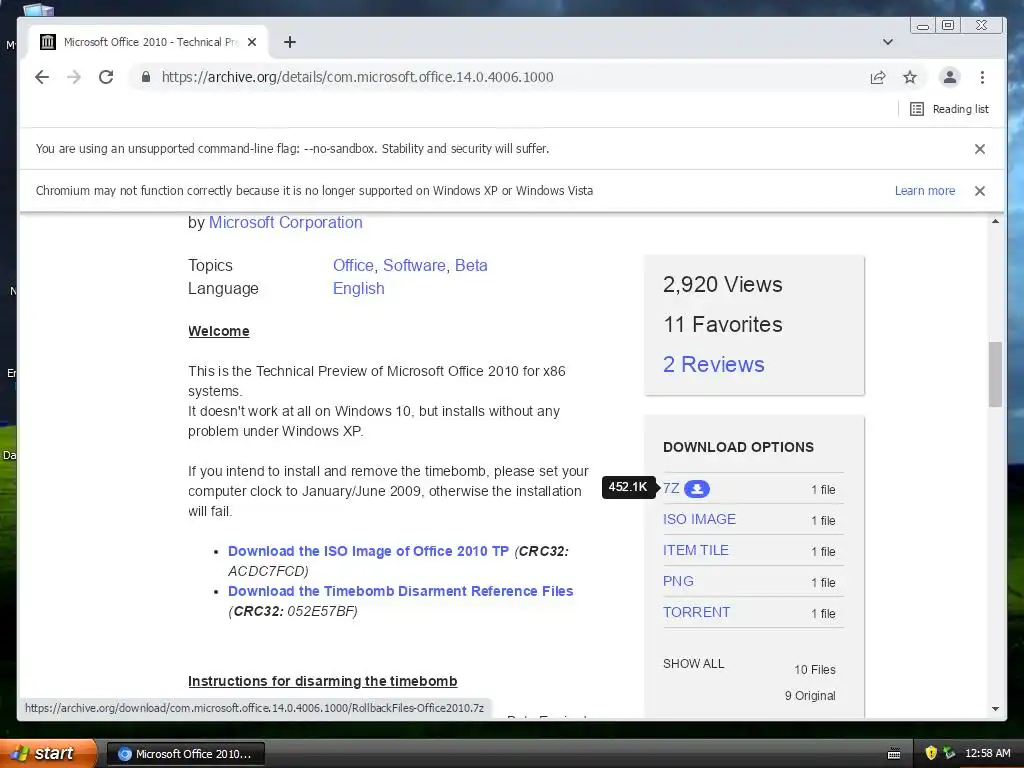The width and height of the screenshot is (1024, 768).
Task: Click Download the ISO Image of Office 2010 TP
Action: coord(368,551)
